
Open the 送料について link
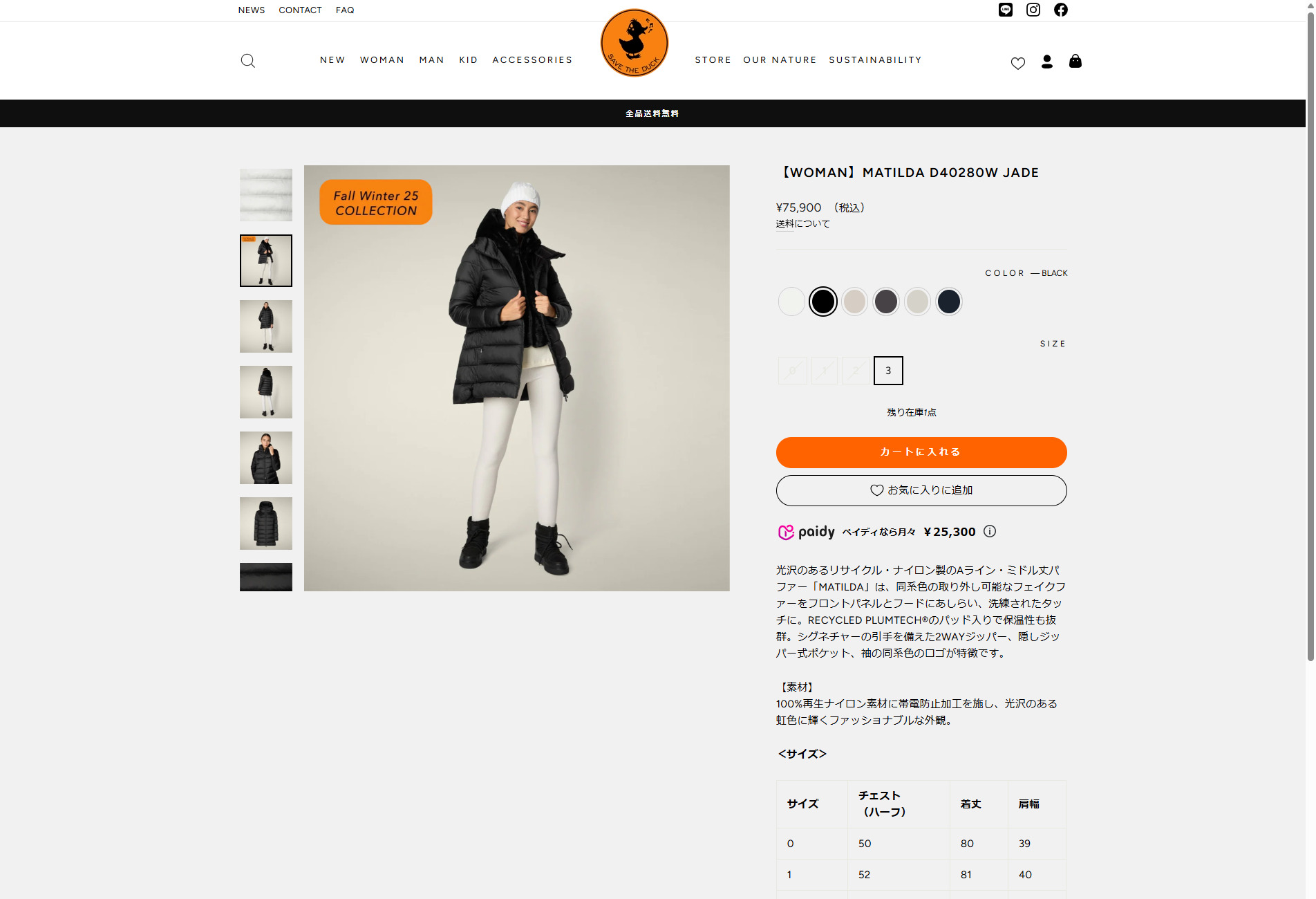[802, 224]
